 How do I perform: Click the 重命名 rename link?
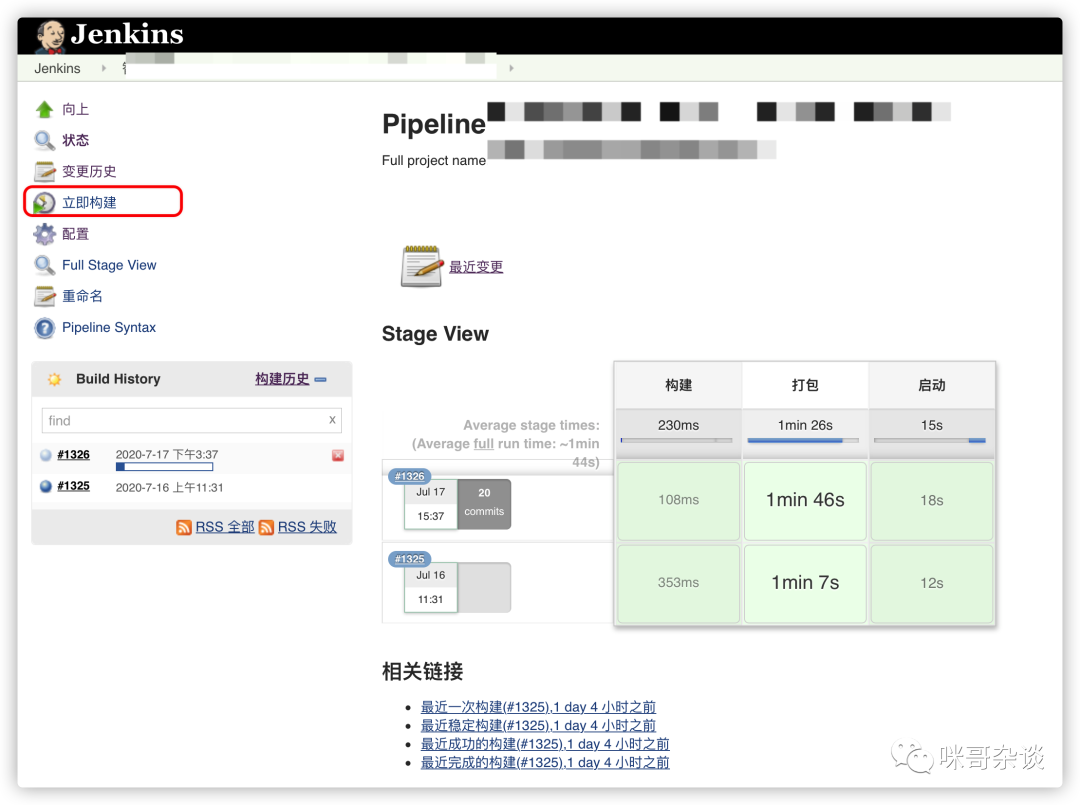82,296
